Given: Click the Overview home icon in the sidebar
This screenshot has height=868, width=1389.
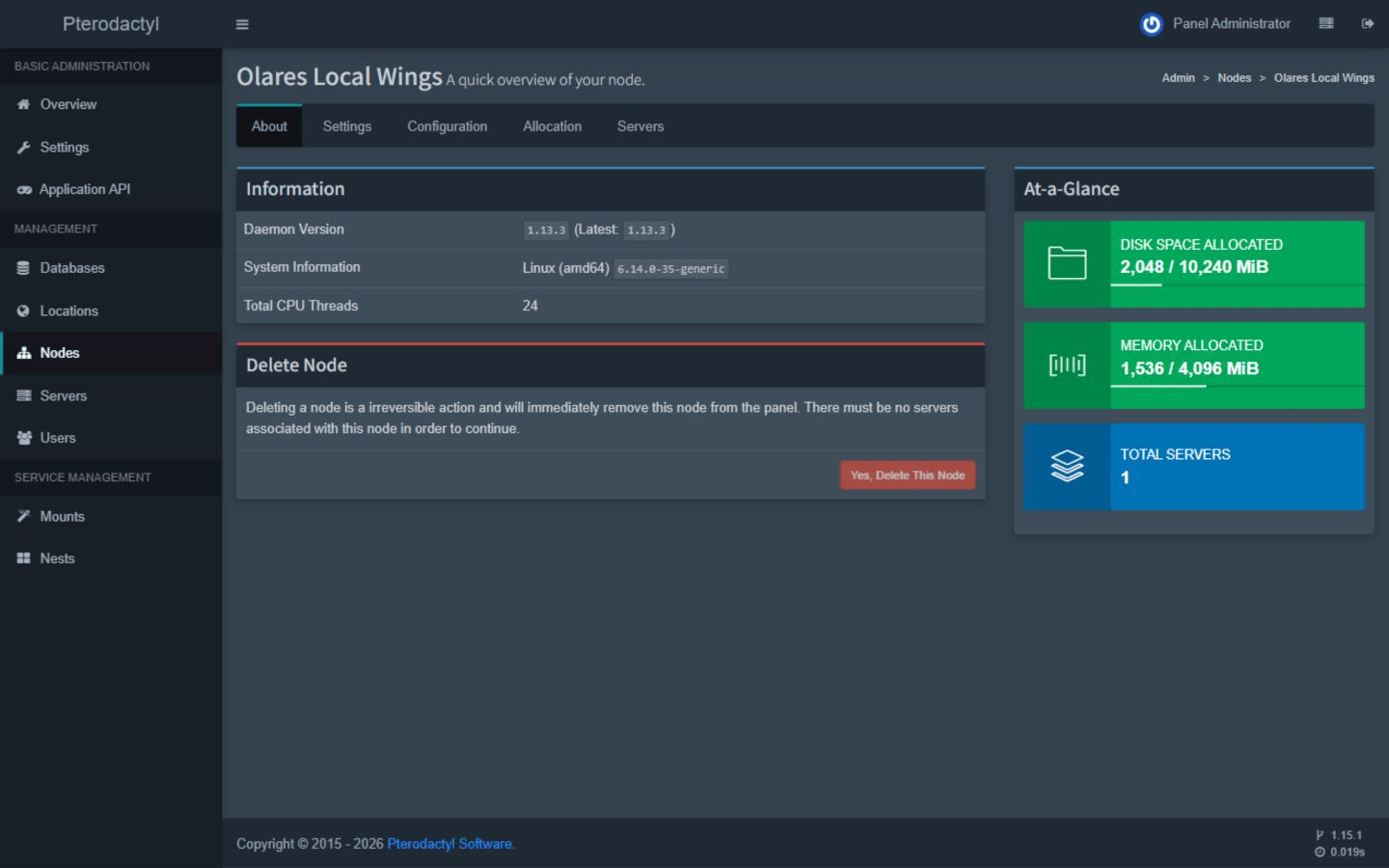Looking at the screenshot, I should (x=23, y=104).
